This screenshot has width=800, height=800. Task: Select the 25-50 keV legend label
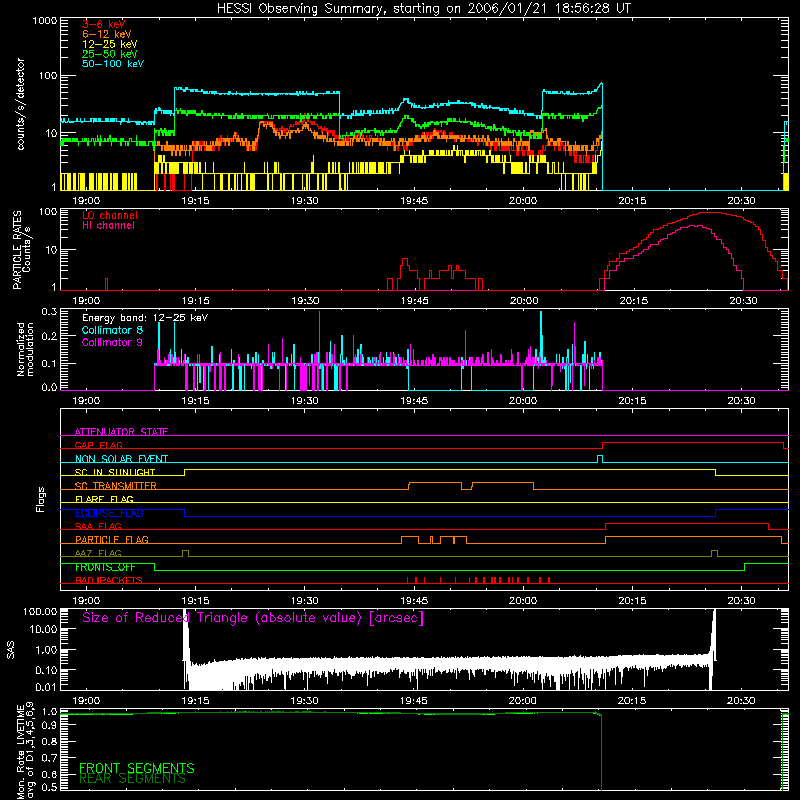click(110, 54)
